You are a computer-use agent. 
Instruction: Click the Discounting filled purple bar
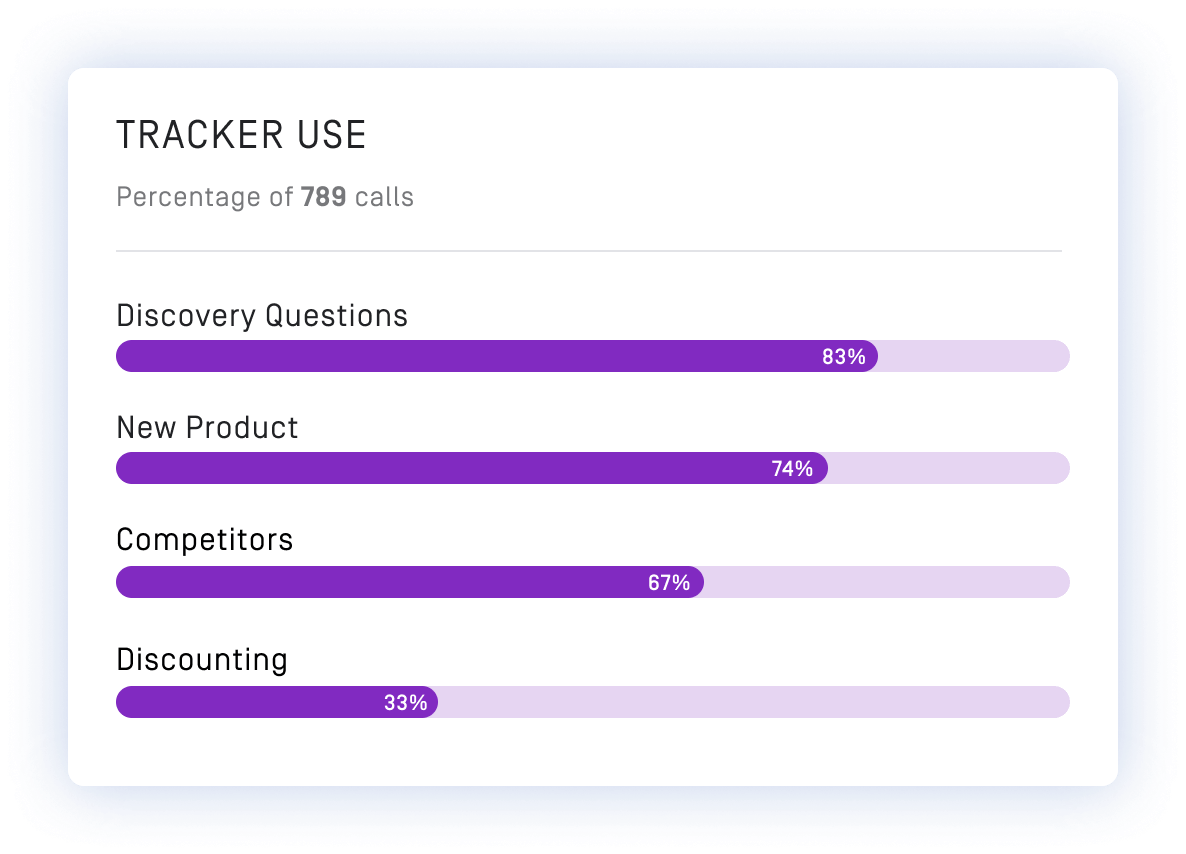(x=277, y=702)
